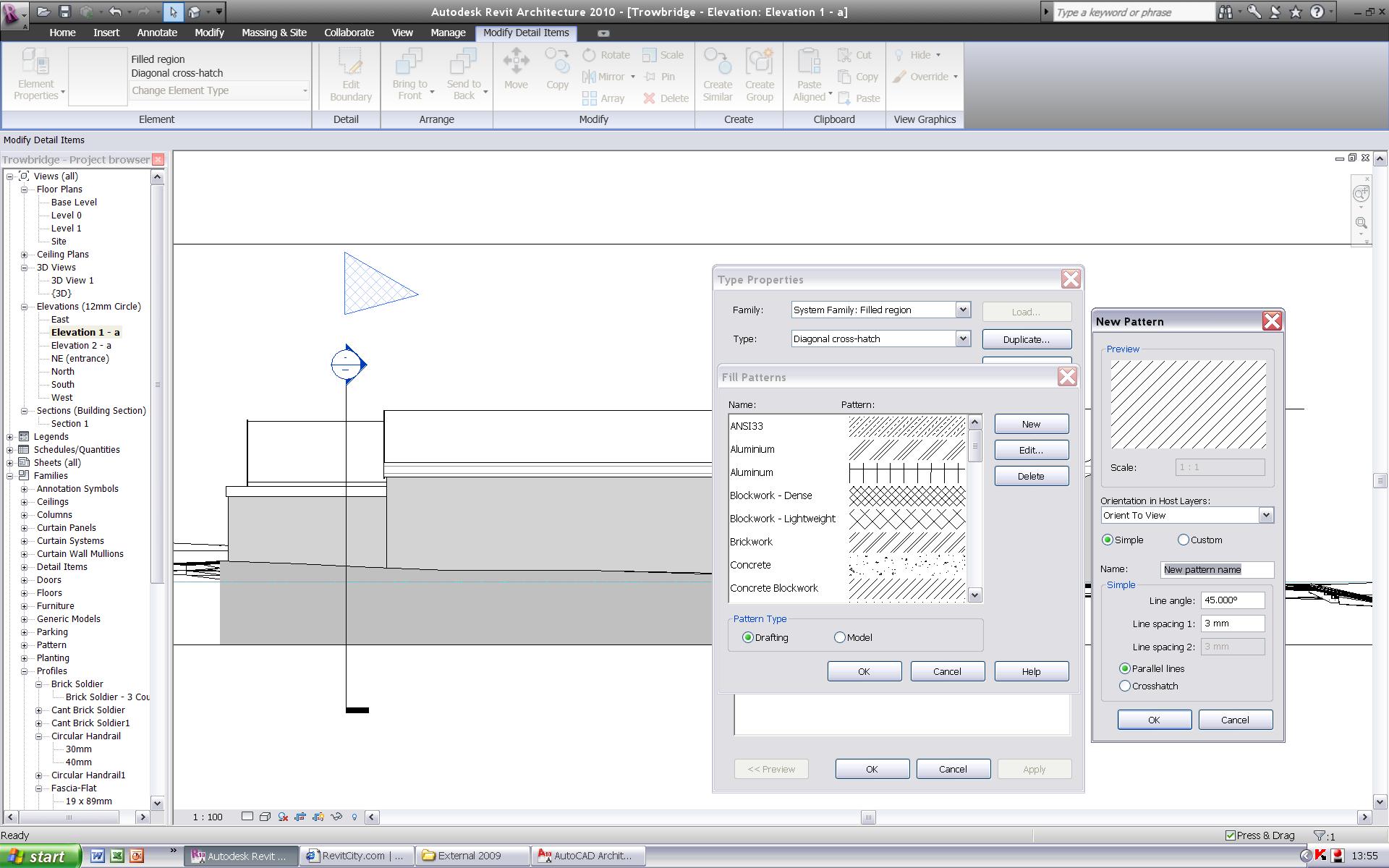Open AutoCAD Architecture from the taskbar
Viewport: 1389px width, 868px height.
click(x=585, y=856)
